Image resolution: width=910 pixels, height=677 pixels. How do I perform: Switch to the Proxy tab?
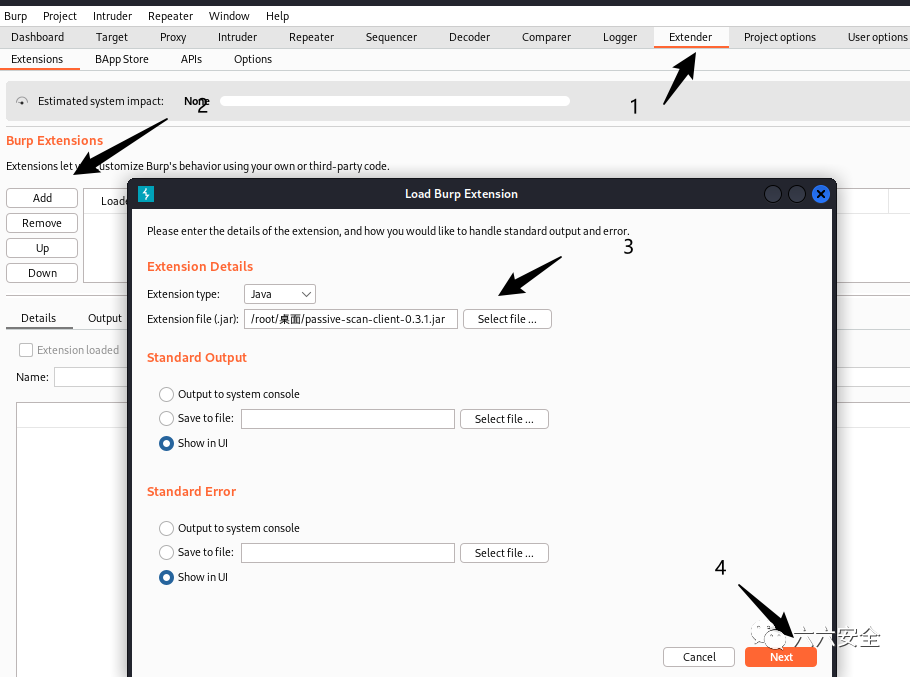click(x=173, y=37)
